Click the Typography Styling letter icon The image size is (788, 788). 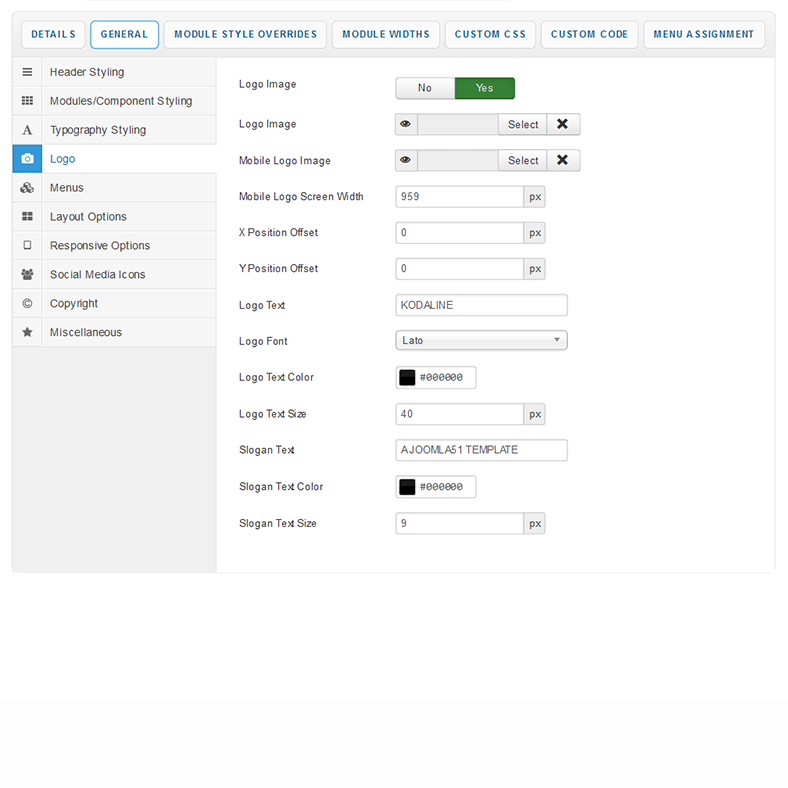coord(27,130)
